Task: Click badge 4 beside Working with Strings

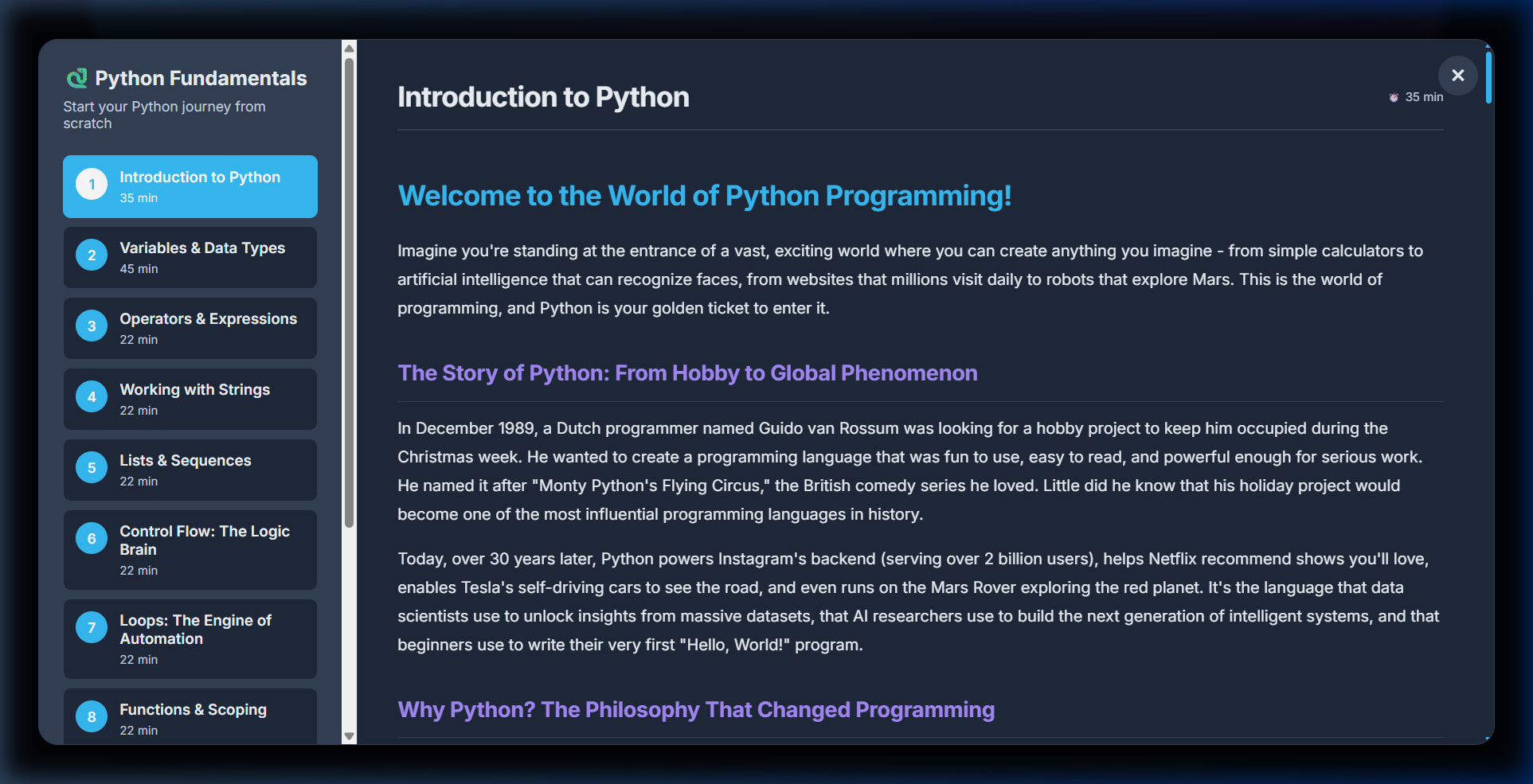Action: coord(92,396)
